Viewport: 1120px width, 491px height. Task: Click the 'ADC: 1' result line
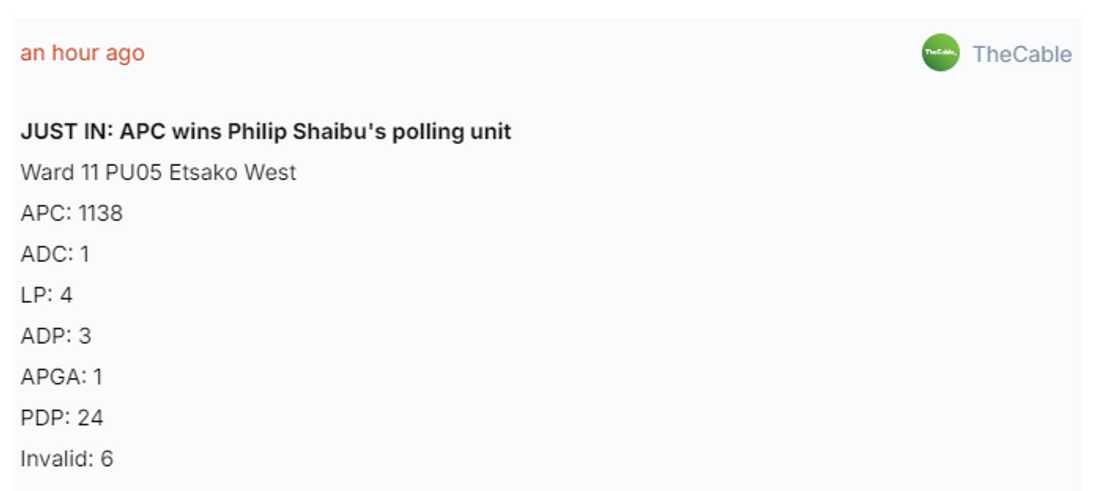55,255
